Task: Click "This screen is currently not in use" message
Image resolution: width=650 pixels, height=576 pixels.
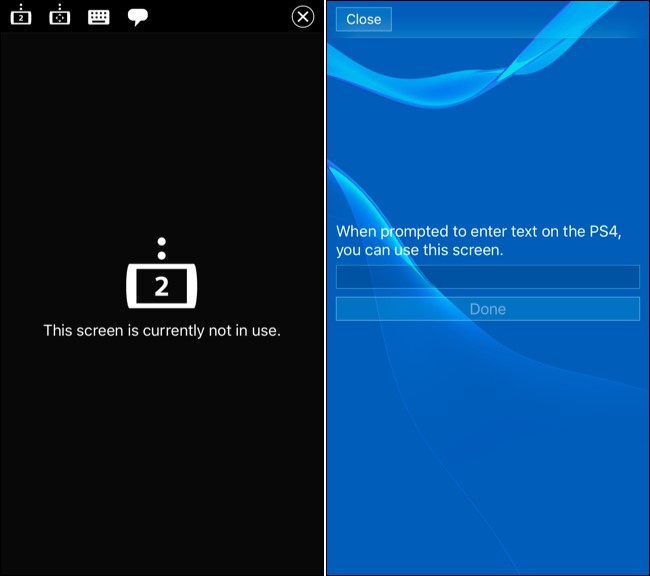Action: [162, 331]
